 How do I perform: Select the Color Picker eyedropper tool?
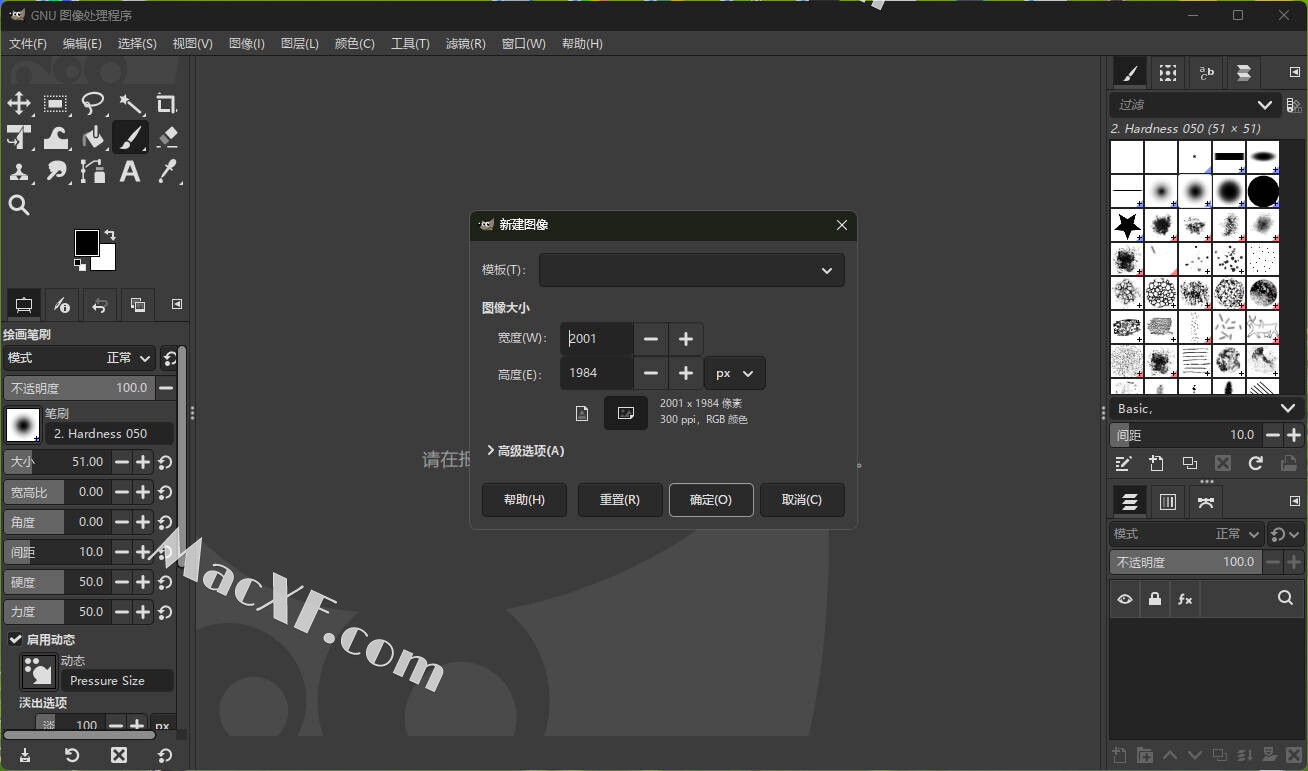[x=167, y=171]
